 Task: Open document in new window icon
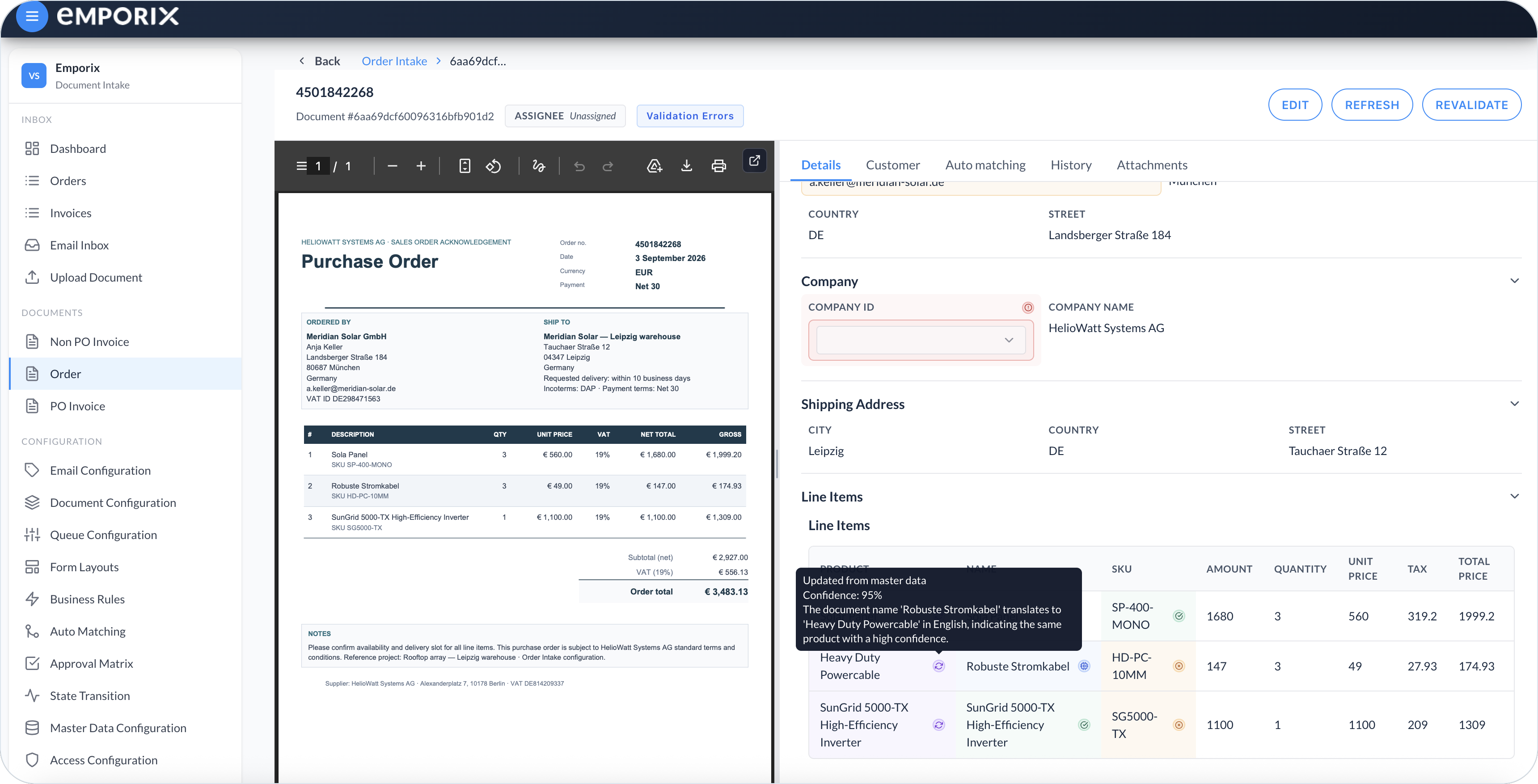pyautogui.click(x=755, y=160)
